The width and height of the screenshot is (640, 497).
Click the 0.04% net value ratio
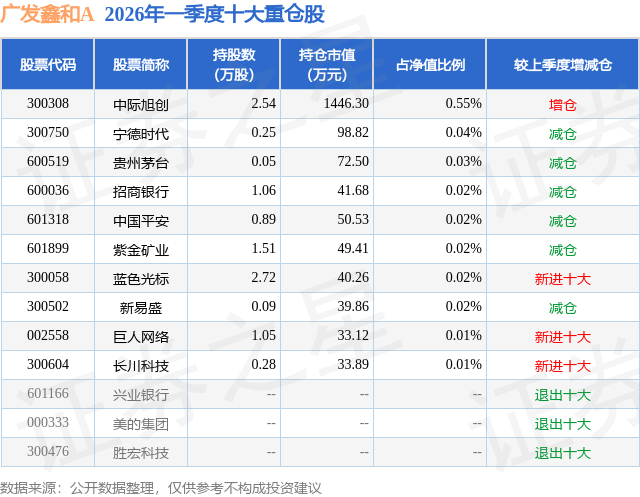coord(463,133)
